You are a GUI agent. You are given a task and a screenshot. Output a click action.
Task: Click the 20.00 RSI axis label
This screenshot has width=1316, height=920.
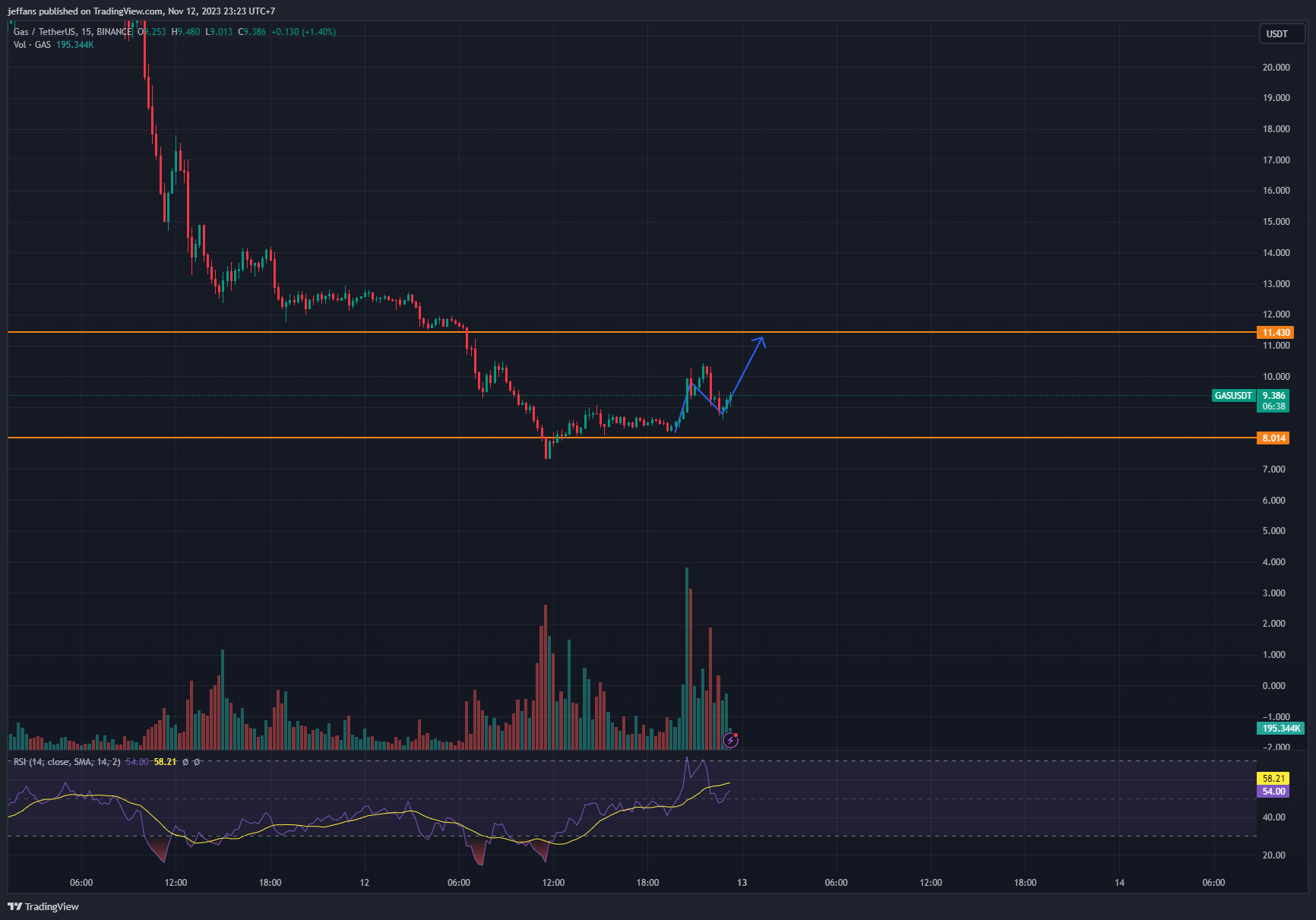click(x=1274, y=855)
